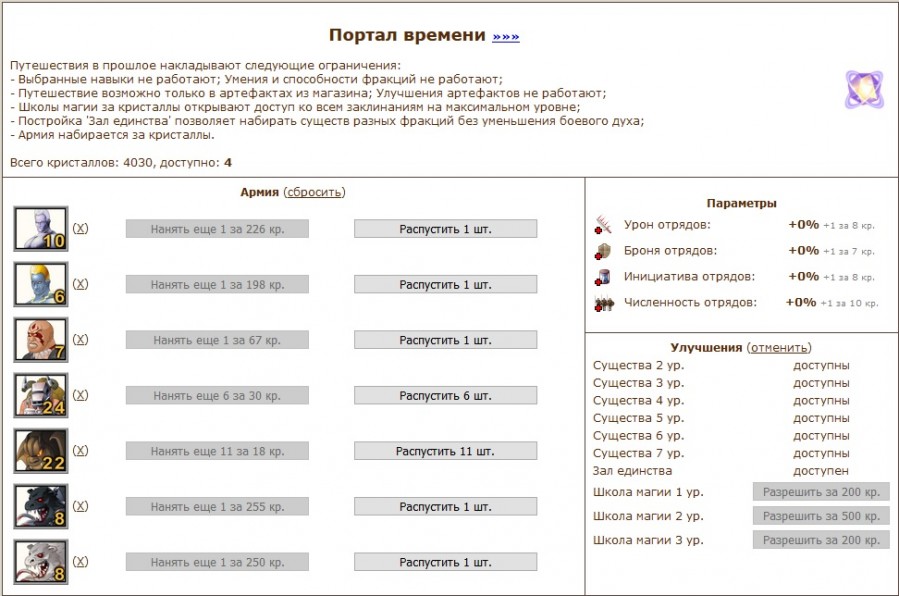Viewport: 899px width, 596px height.
Task: Remove unit with 6 creatures via (X)
Action: [80, 284]
